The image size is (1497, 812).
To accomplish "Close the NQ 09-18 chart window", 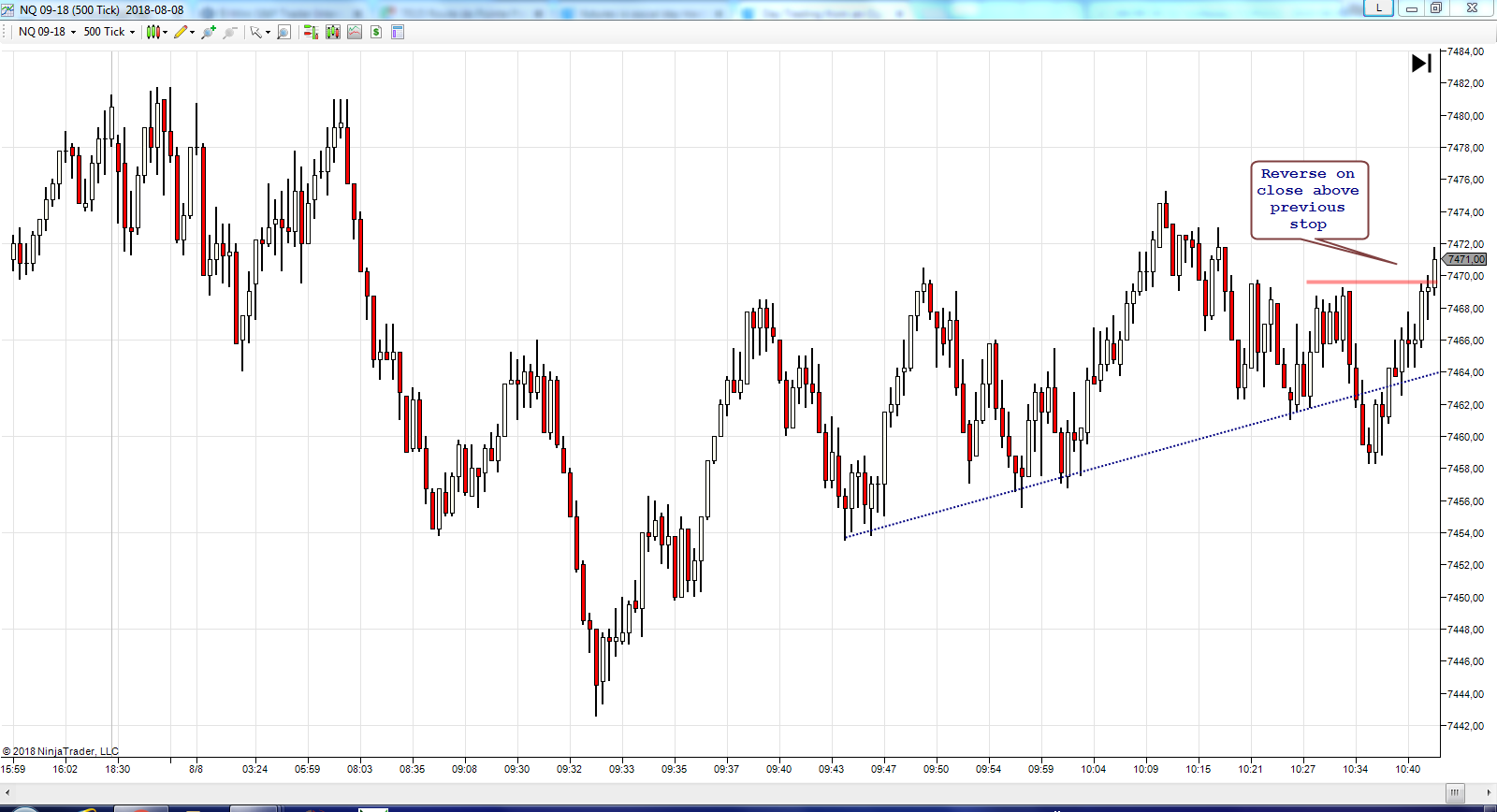I will pos(1472,7).
